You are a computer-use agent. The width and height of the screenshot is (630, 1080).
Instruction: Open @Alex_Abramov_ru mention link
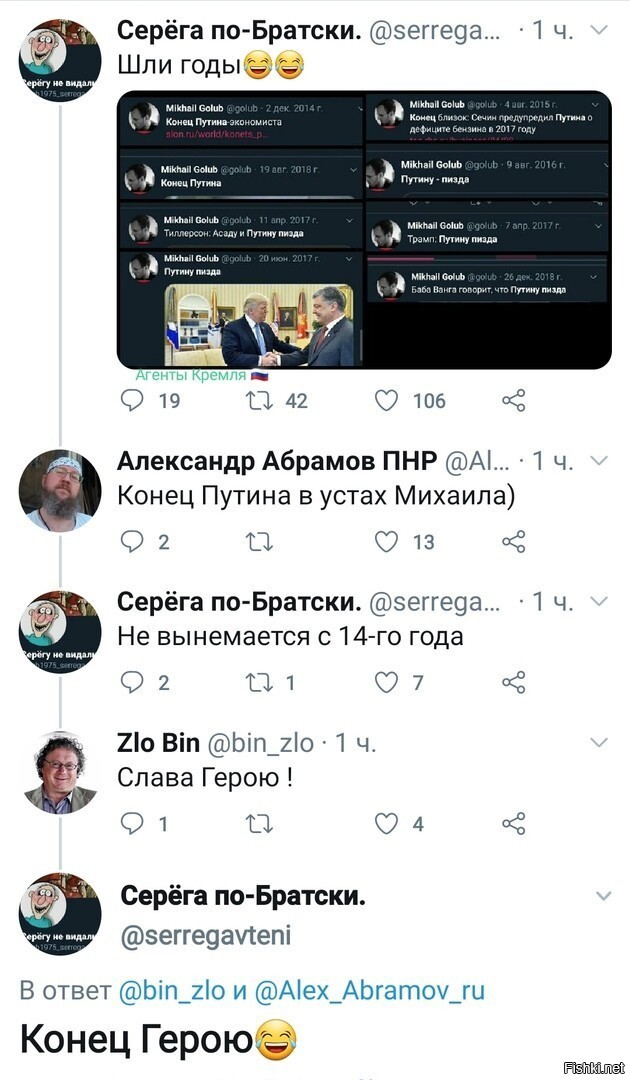click(370, 990)
